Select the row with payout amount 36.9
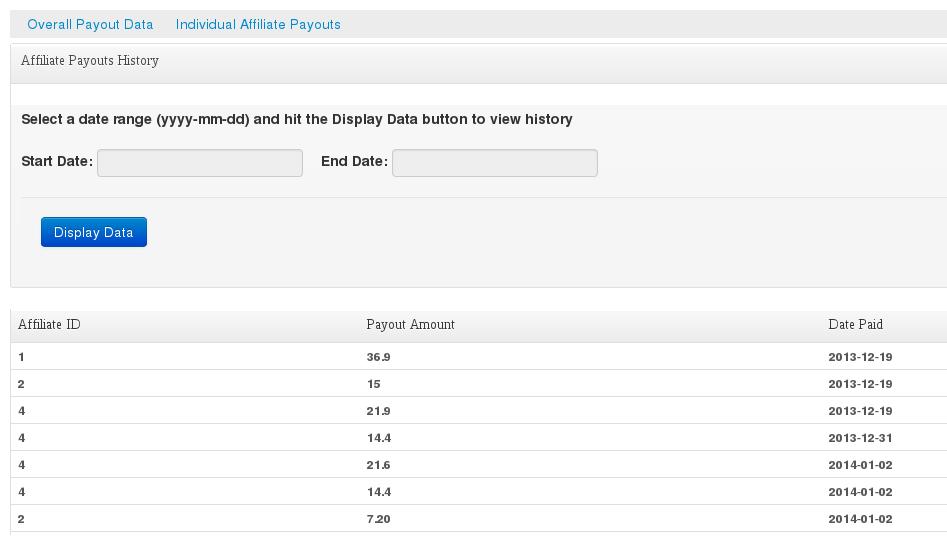Screen dimensions: 947x536 click(x=479, y=357)
